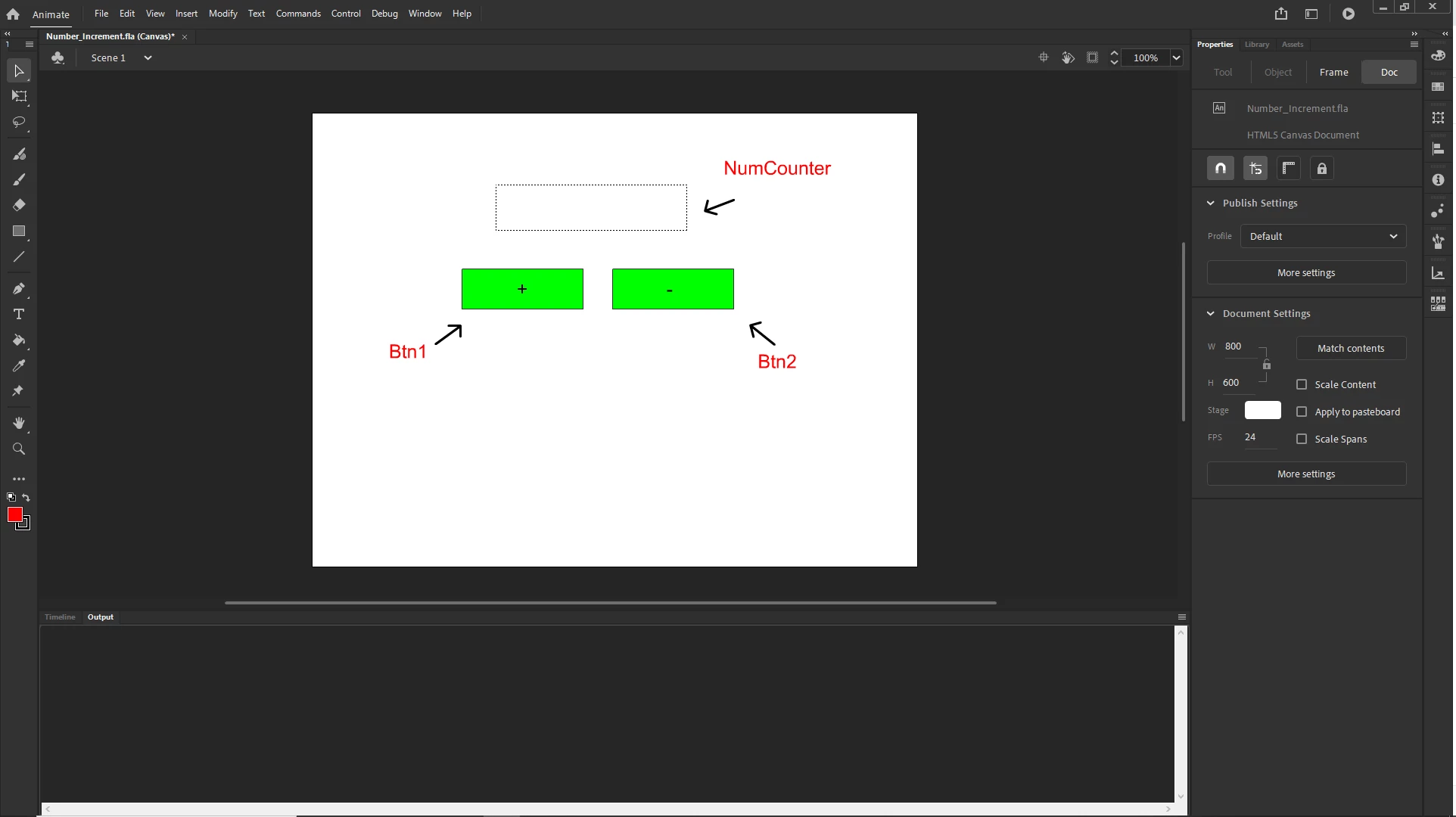Check Apply to pasteboard option
This screenshot has width=1456, height=817.
click(1302, 412)
